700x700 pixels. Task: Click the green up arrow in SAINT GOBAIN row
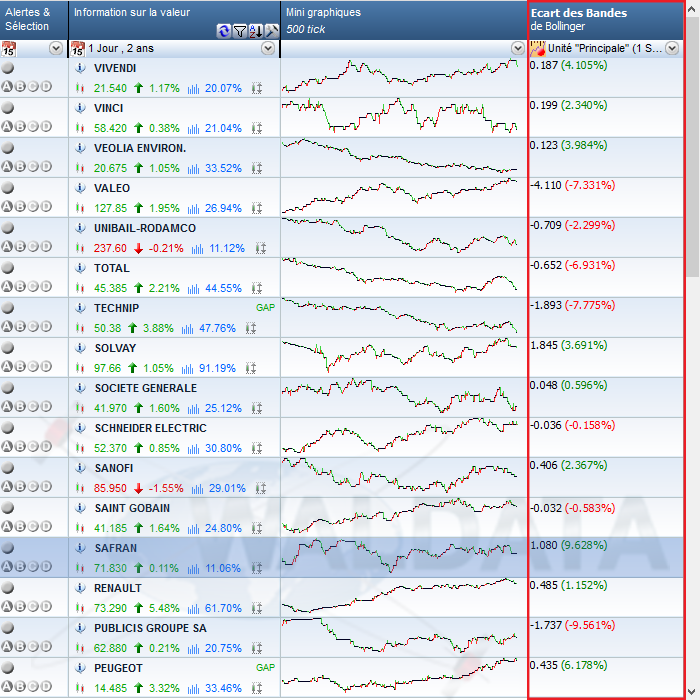tap(138, 528)
